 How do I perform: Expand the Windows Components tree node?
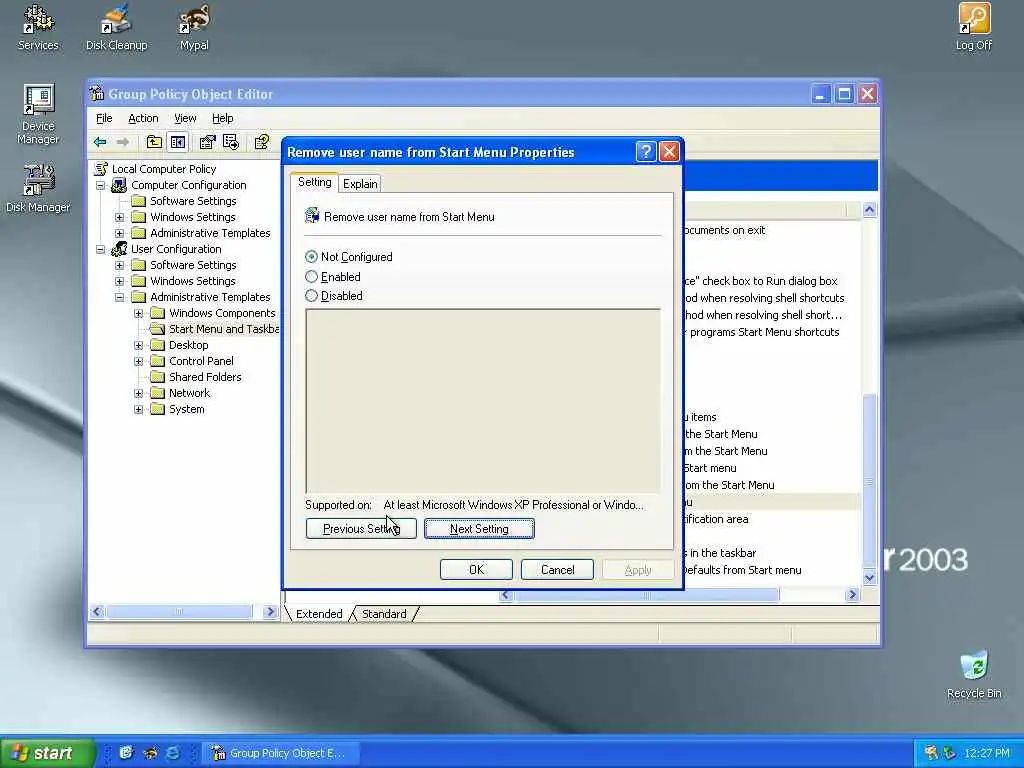pos(138,313)
